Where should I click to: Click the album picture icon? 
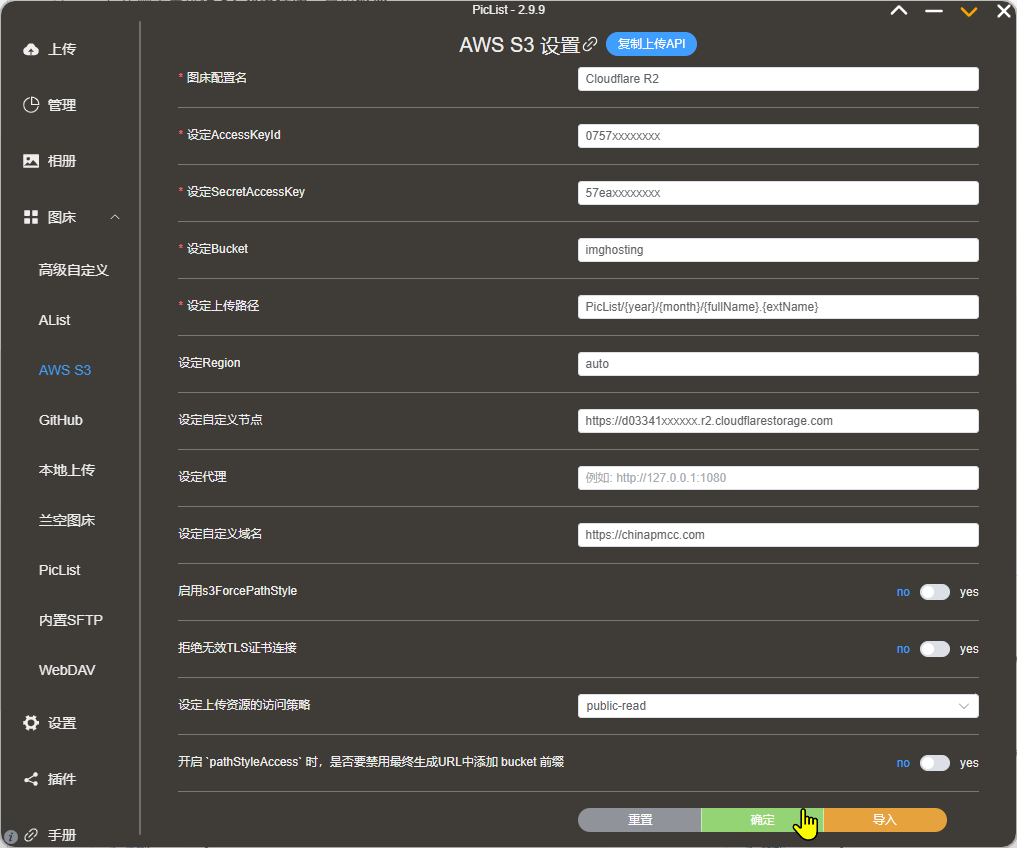coord(31,161)
